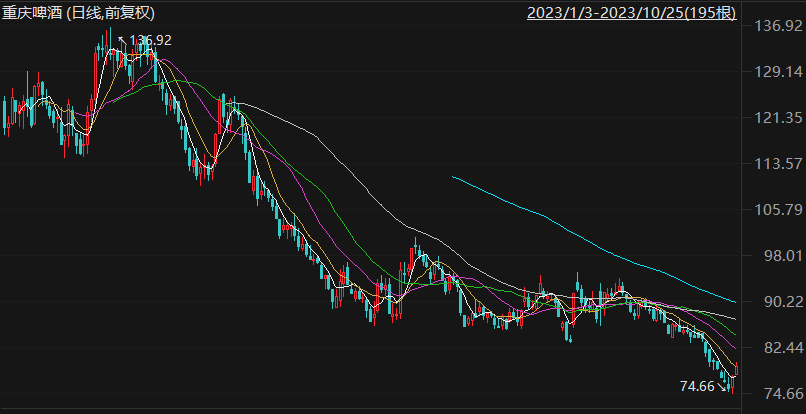
Task: Click the 105.79 price axis label
Action: click(776, 210)
